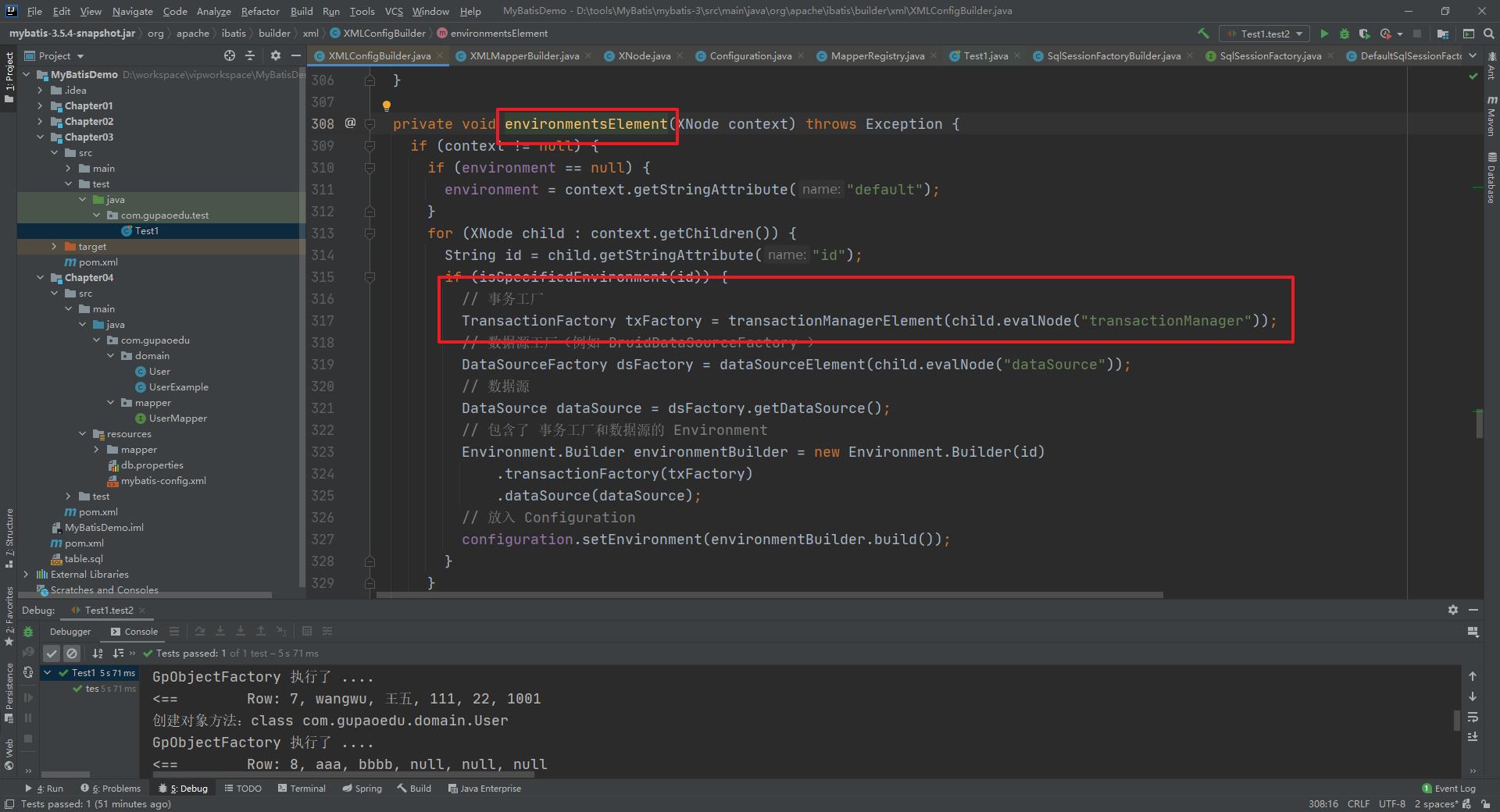
Task: Click Step Out icon in Debug toolbar
Action: pos(261,631)
